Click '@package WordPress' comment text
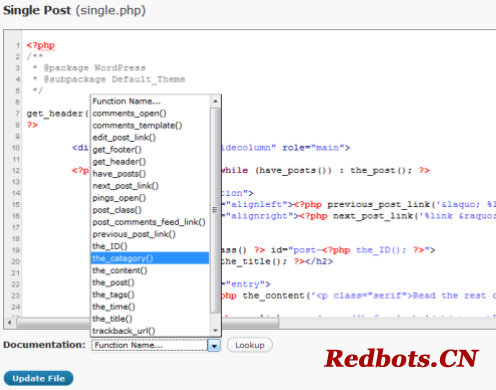Screen dimensions: 496x390 click(x=95, y=68)
